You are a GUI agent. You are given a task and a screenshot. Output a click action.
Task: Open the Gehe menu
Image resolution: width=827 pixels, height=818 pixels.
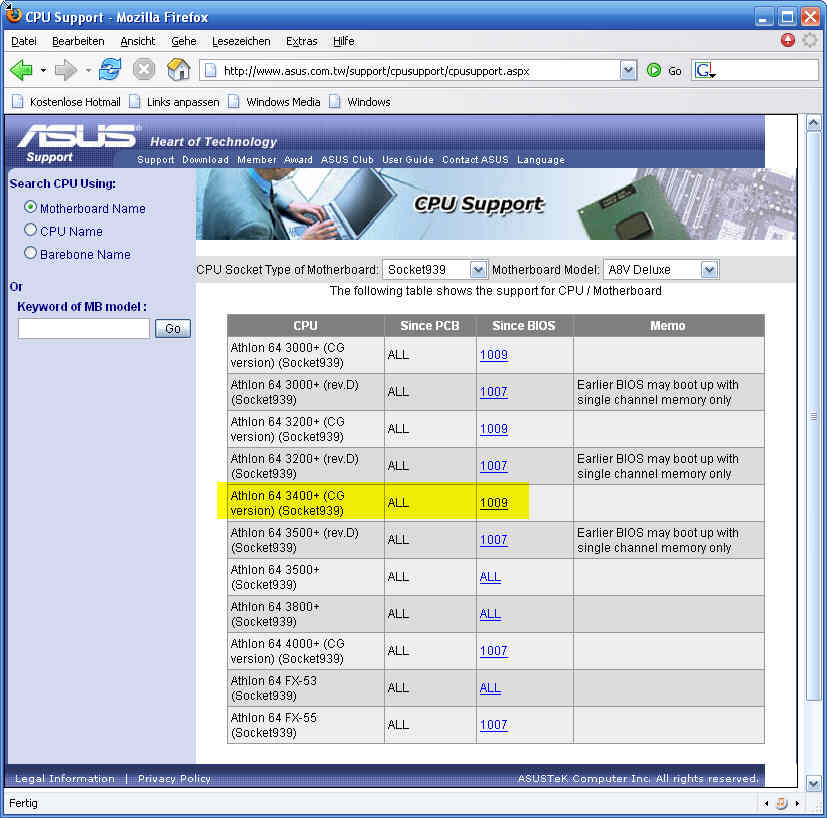point(184,41)
